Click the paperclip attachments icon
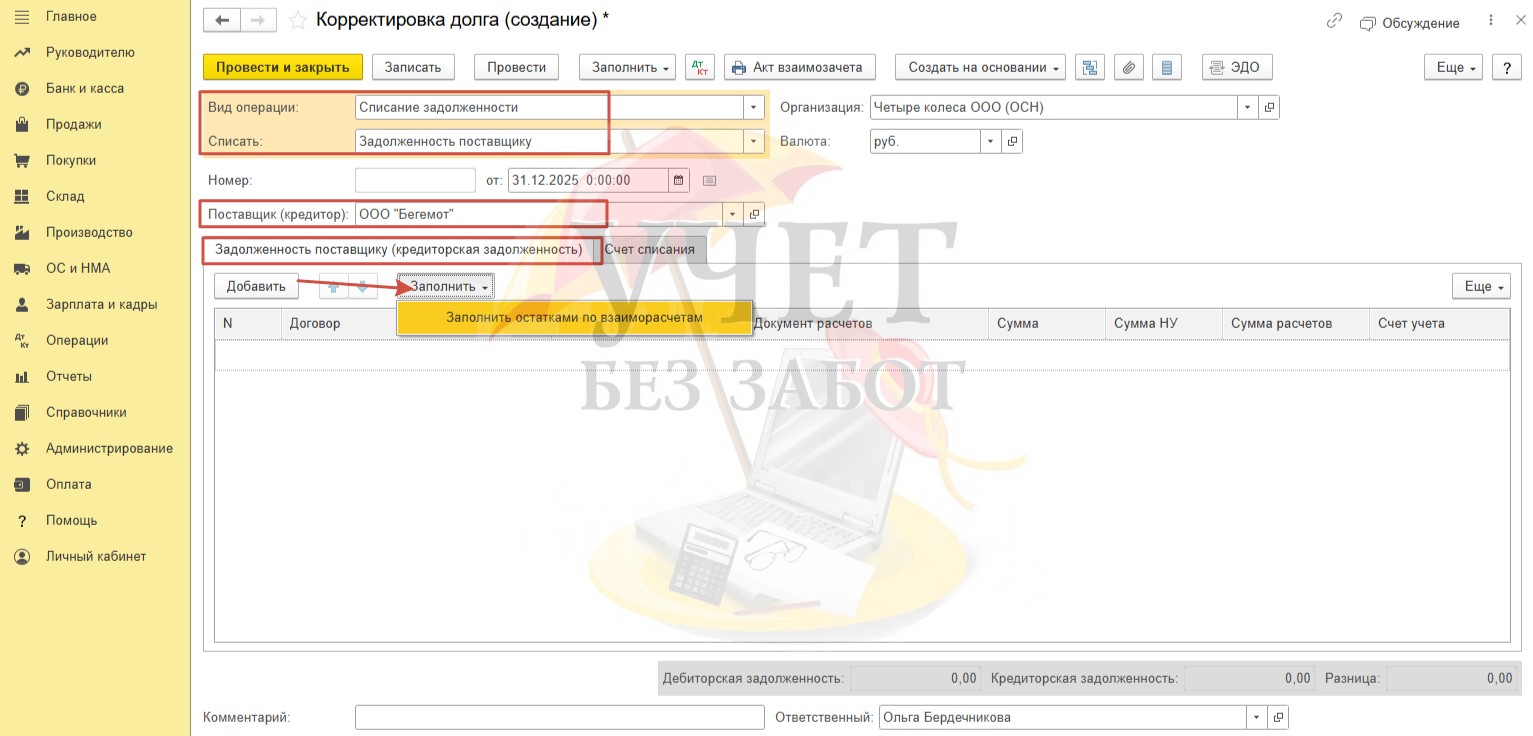Viewport: 1533px width, 736px height. tap(1127, 67)
